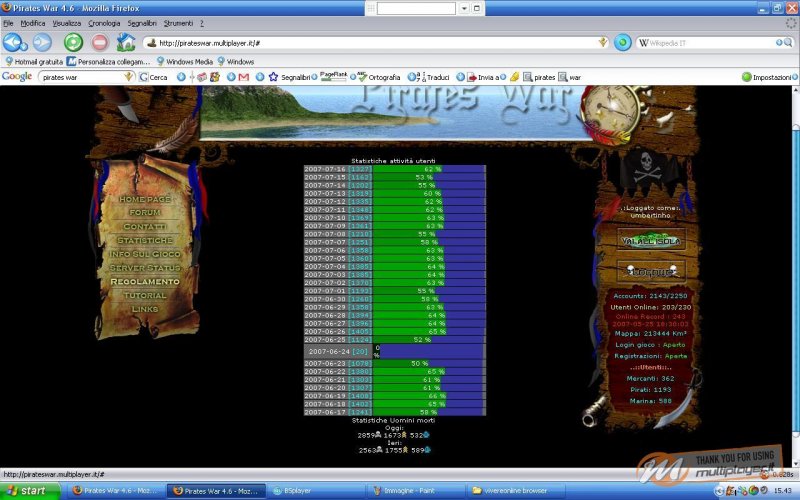The image size is (800, 500).
Task: Click the 2007-06-24 activity bar with 0 %
Action: coord(394,352)
